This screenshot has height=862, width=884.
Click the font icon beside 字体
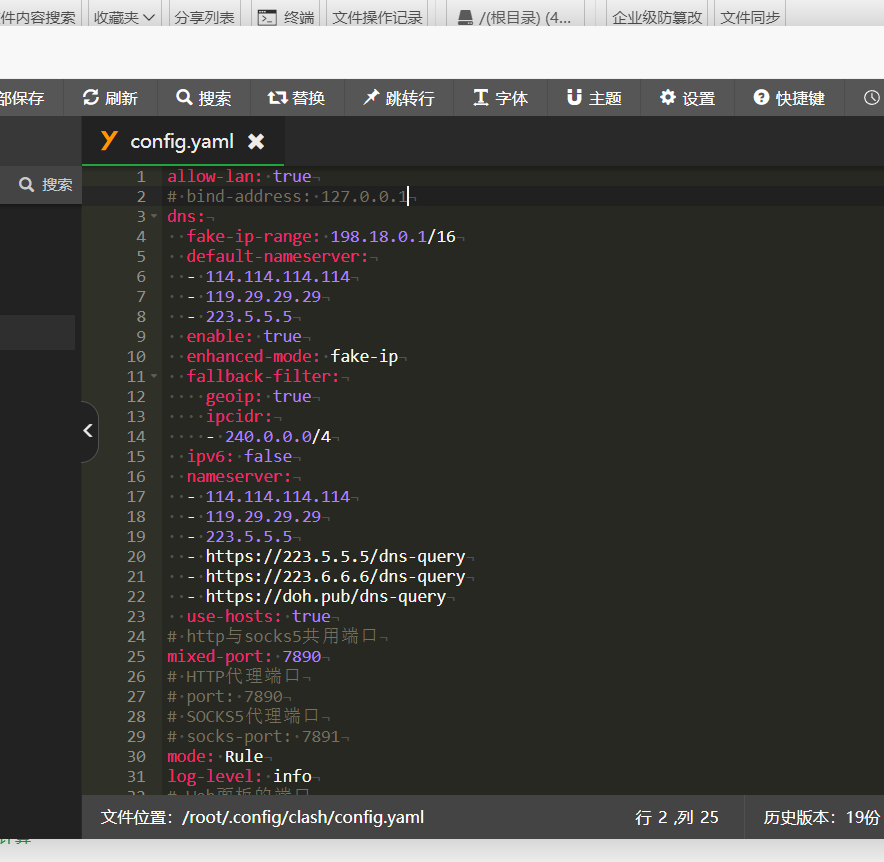coord(480,98)
